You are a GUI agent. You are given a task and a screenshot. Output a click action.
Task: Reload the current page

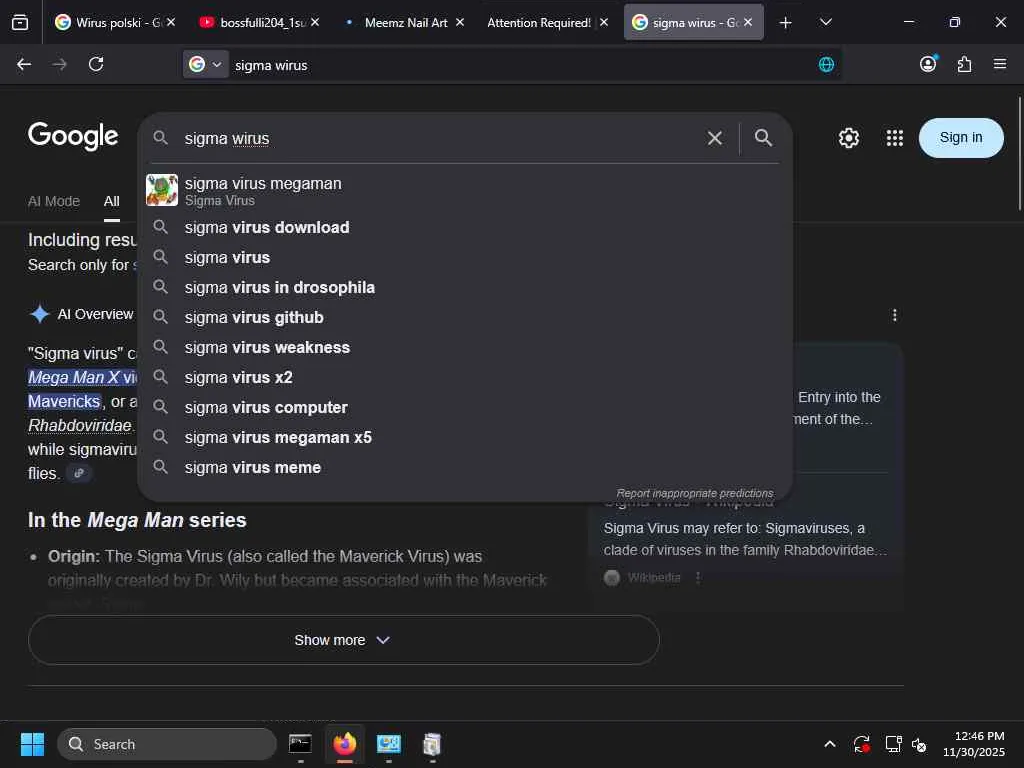96,64
